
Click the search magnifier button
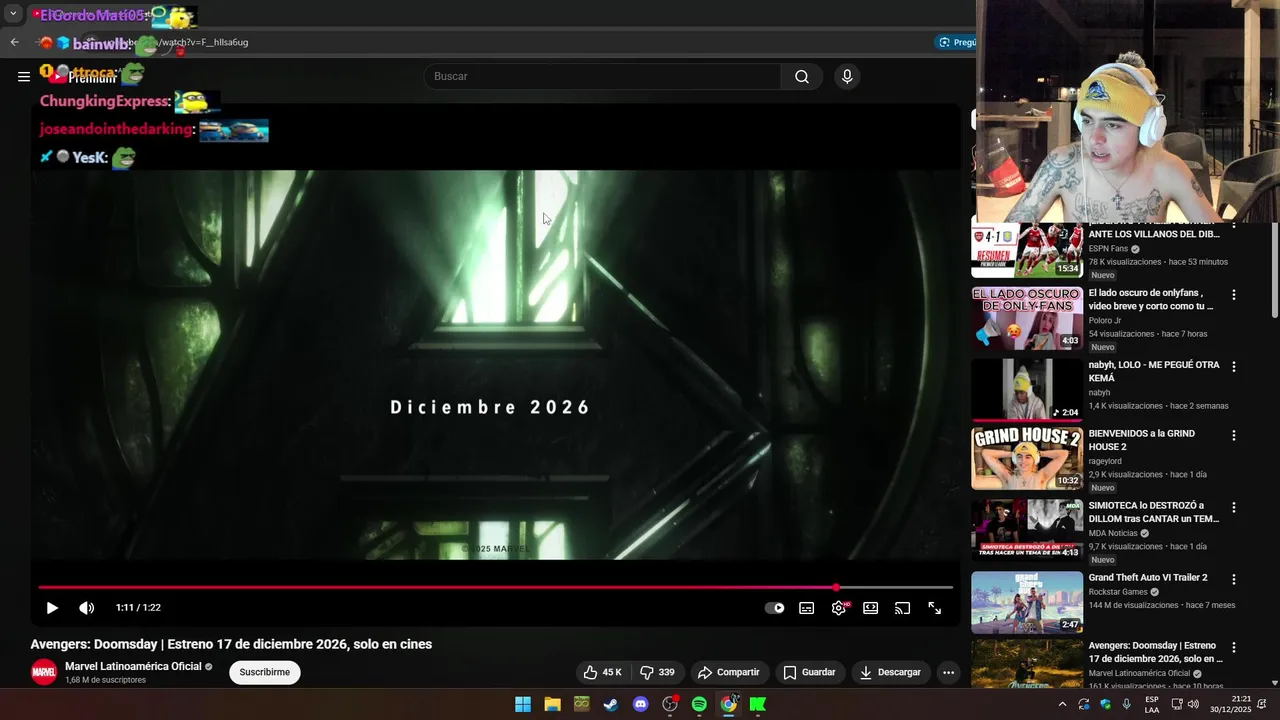pos(802,77)
